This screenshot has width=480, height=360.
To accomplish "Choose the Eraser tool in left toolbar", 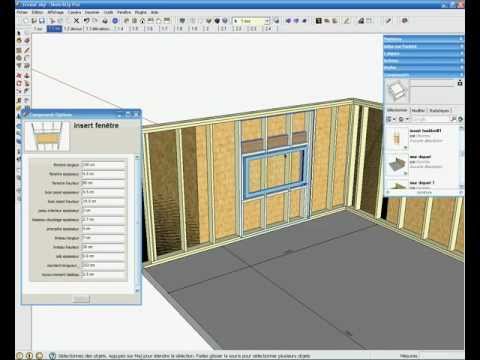I will point(27,41).
